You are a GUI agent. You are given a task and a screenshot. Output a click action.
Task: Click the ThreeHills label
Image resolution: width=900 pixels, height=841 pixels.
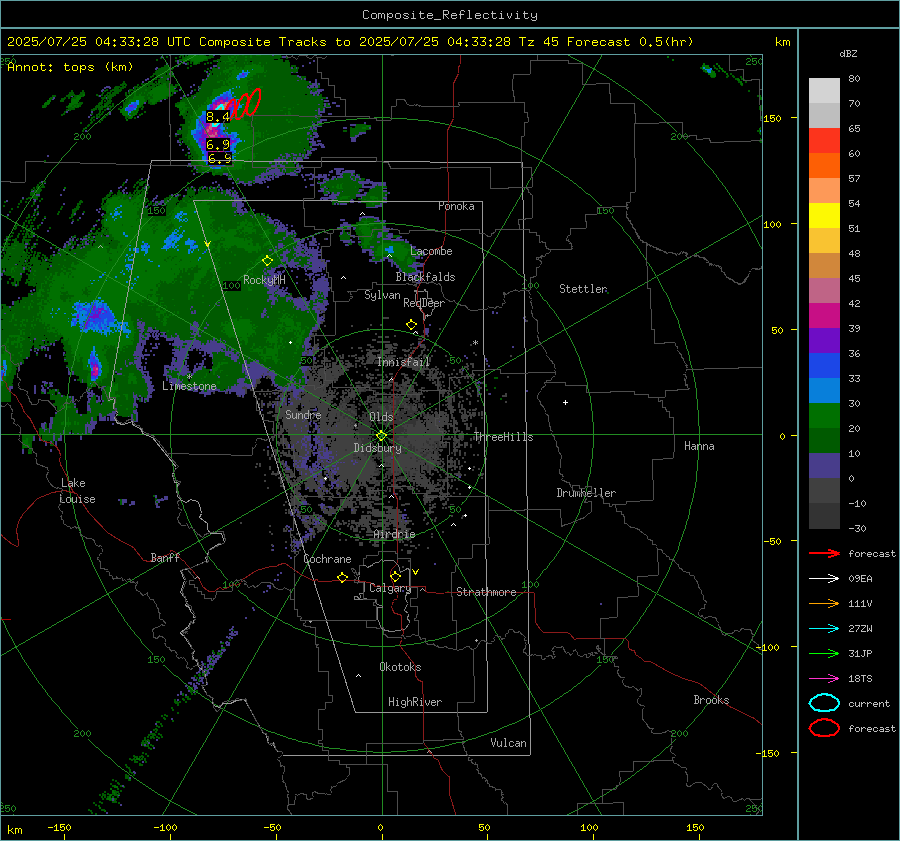[503, 437]
